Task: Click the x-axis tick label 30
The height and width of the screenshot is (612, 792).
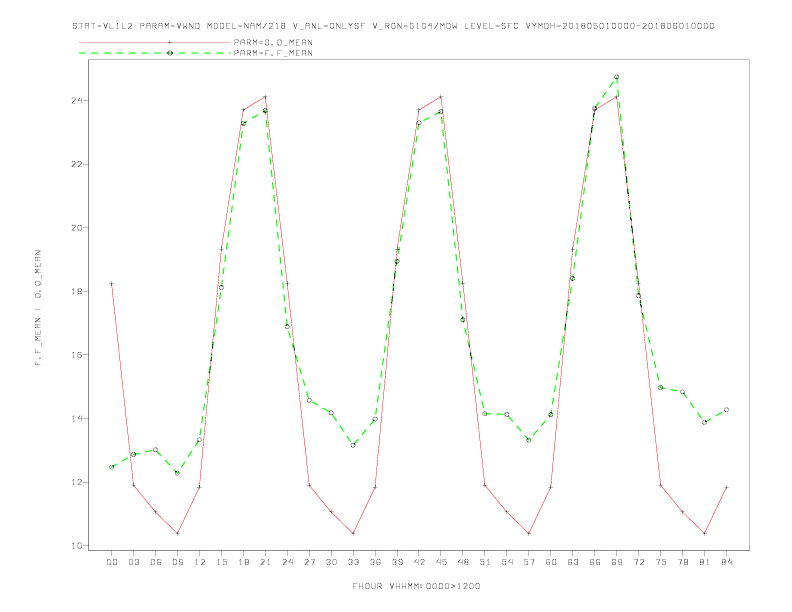Action: tap(331, 562)
